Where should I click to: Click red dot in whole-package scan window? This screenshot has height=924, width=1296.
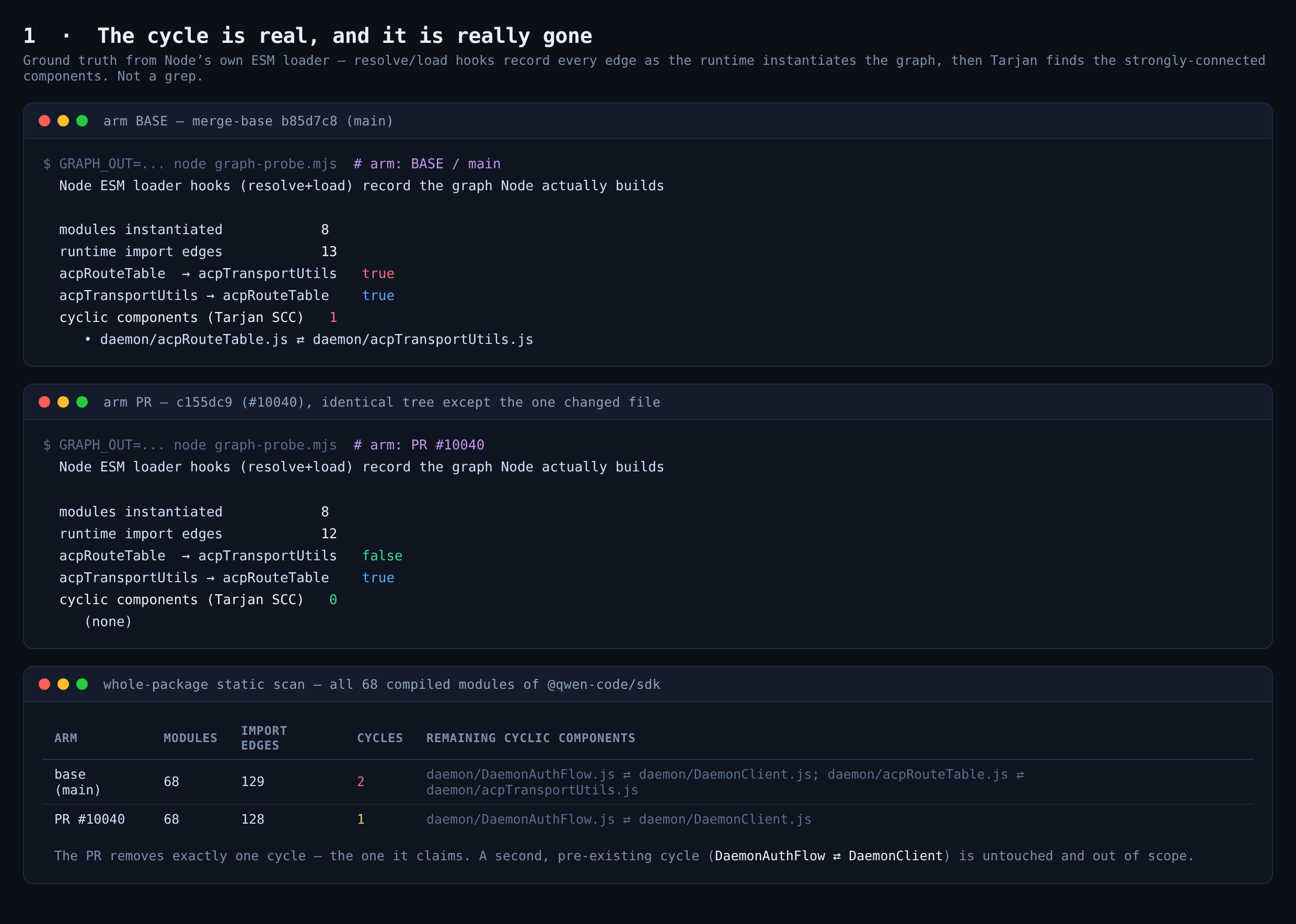click(44, 684)
